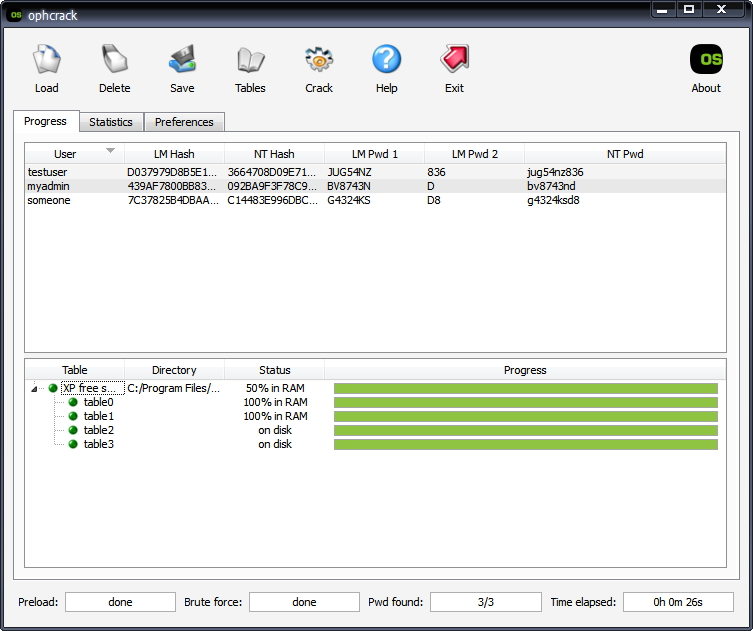The width and height of the screenshot is (753, 631).
Task: Click the Delete toolbar icon
Action: pos(114,60)
